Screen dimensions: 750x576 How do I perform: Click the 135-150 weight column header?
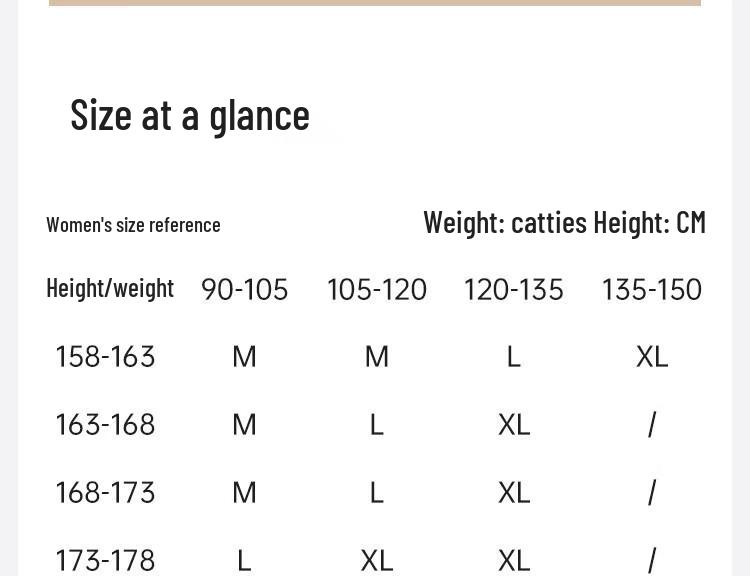click(x=651, y=290)
